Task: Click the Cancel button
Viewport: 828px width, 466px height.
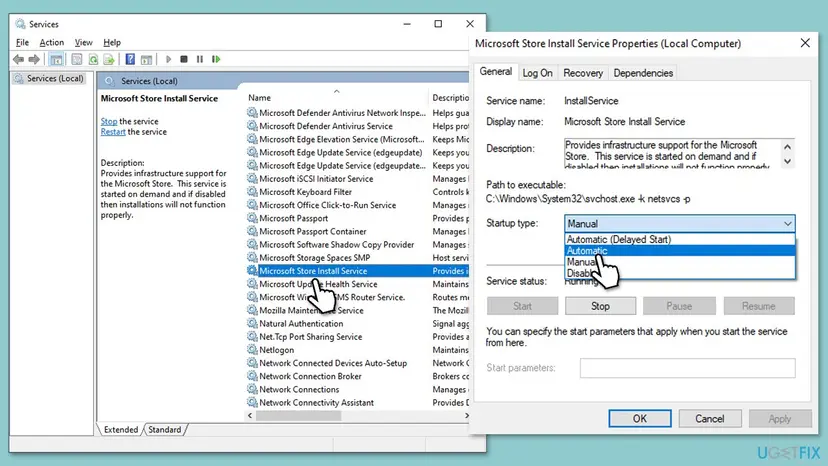Action: pos(710,418)
